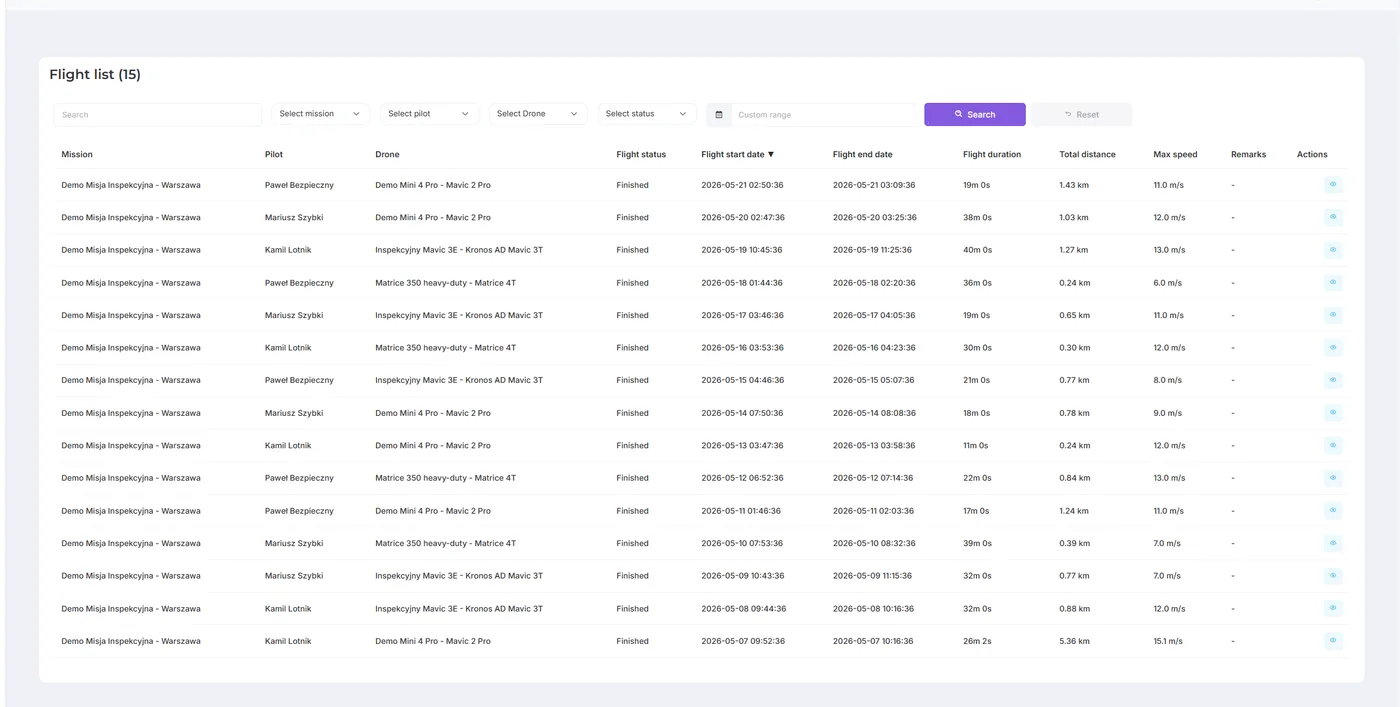Screen dimensions: 1400x707
Task: Select end date 2026-05-21 03:09:36
Action: pos(874,185)
